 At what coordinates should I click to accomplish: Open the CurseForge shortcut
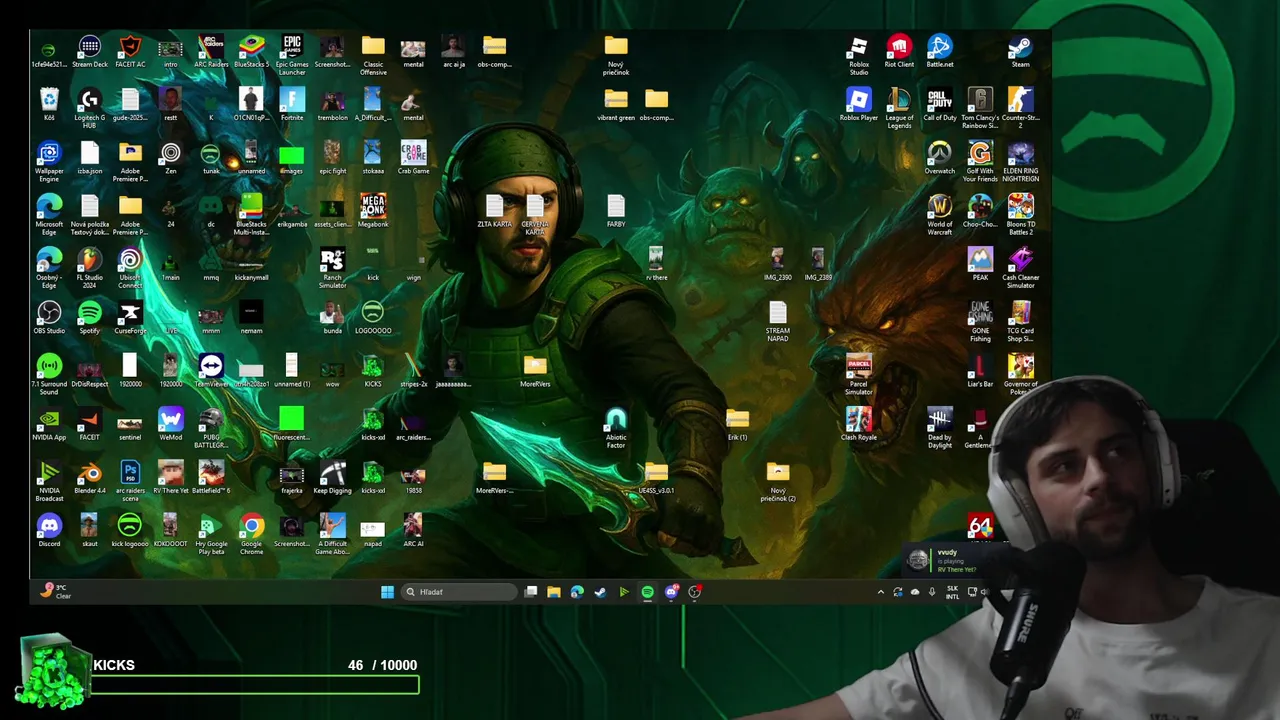pyautogui.click(x=130, y=318)
